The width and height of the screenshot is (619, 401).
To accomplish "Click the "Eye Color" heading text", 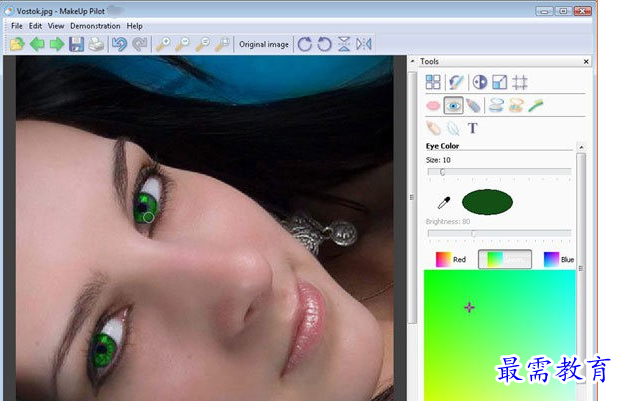I will coord(442,146).
